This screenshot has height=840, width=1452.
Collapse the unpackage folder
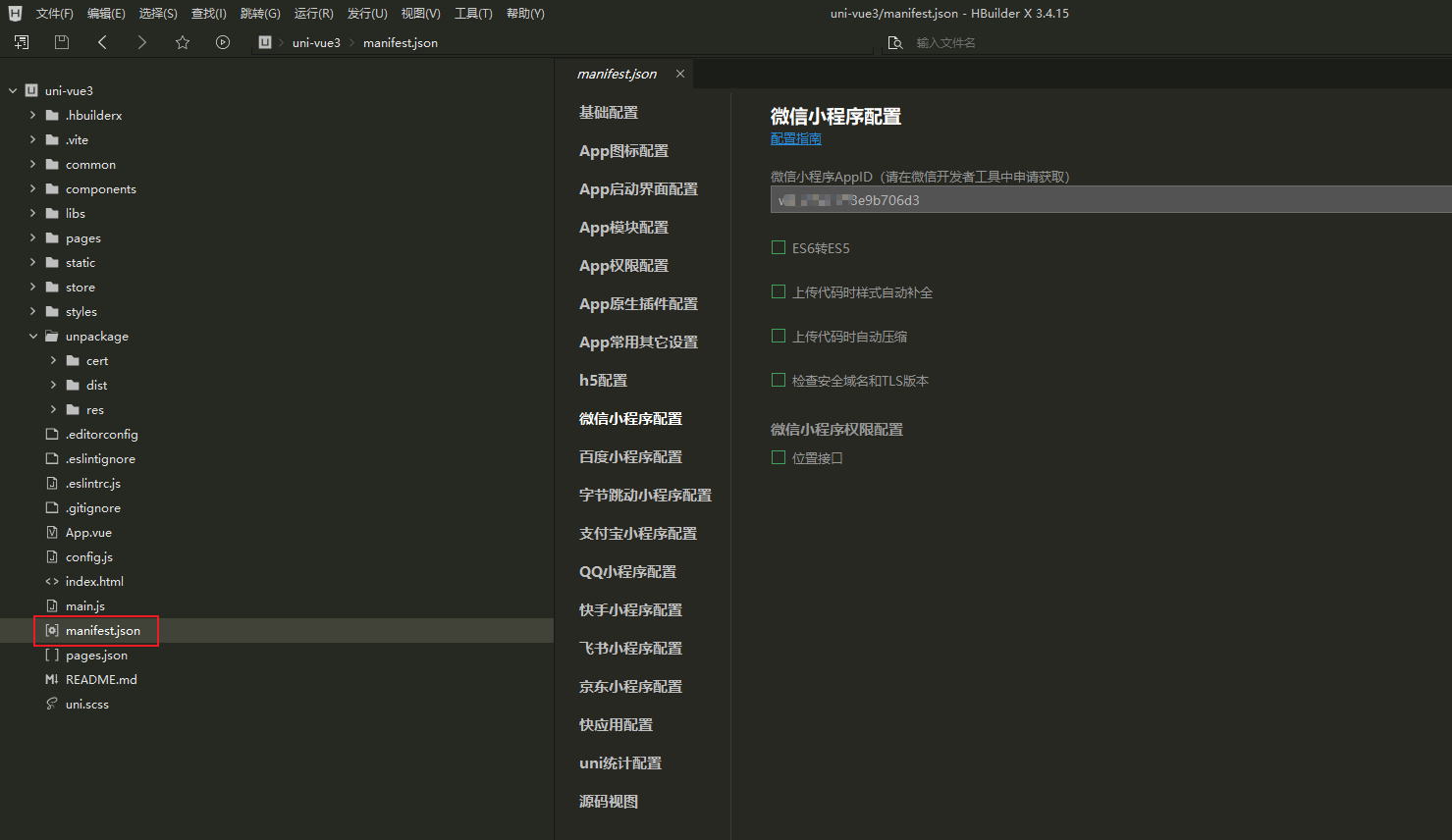(x=33, y=337)
